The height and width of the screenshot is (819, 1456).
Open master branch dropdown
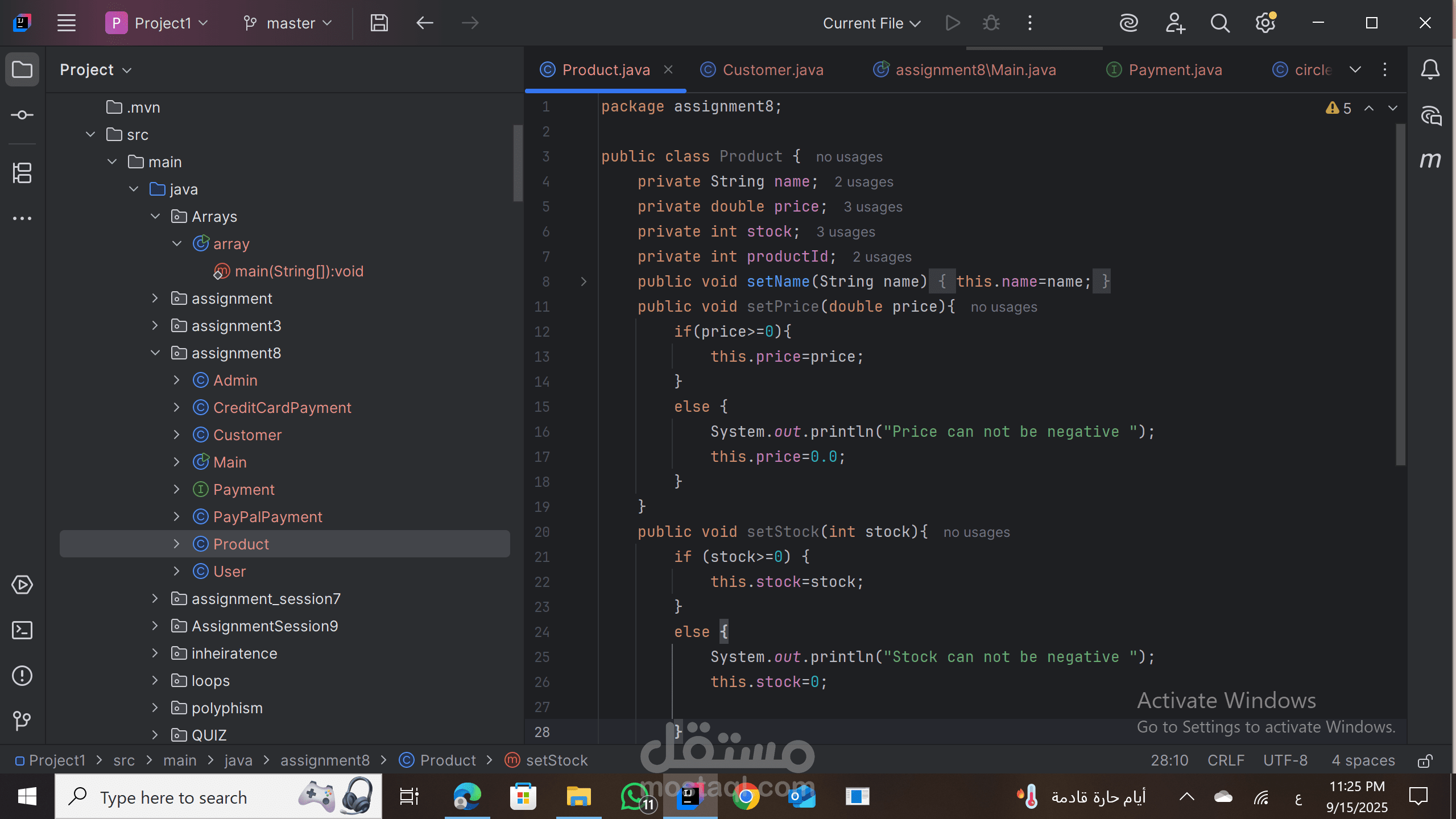(288, 23)
